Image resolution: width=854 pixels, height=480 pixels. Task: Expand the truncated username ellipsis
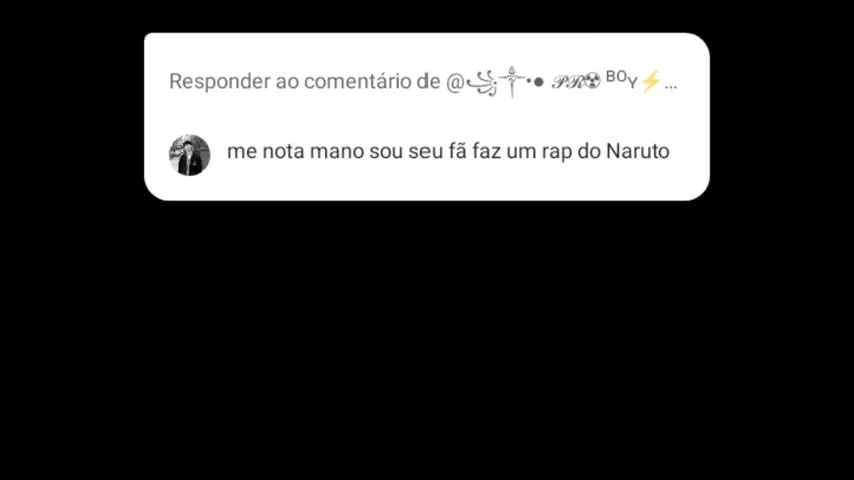click(671, 86)
